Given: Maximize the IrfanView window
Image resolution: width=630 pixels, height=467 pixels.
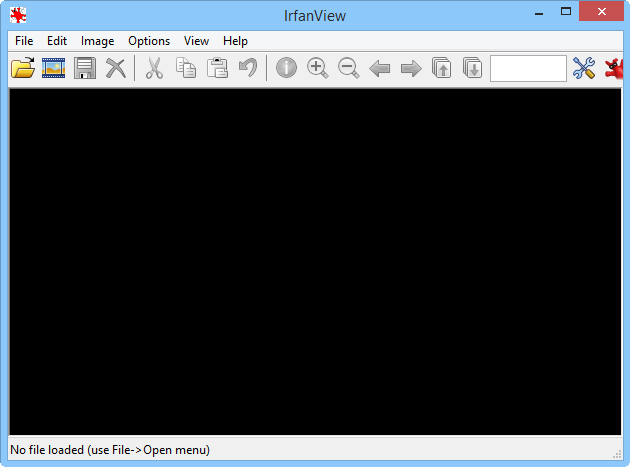Looking at the screenshot, I should (566, 12).
